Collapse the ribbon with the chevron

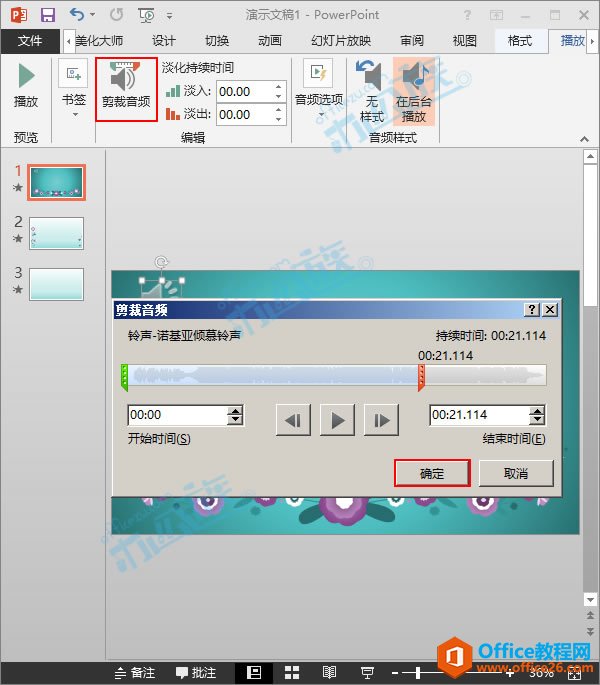tap(584, 139)
